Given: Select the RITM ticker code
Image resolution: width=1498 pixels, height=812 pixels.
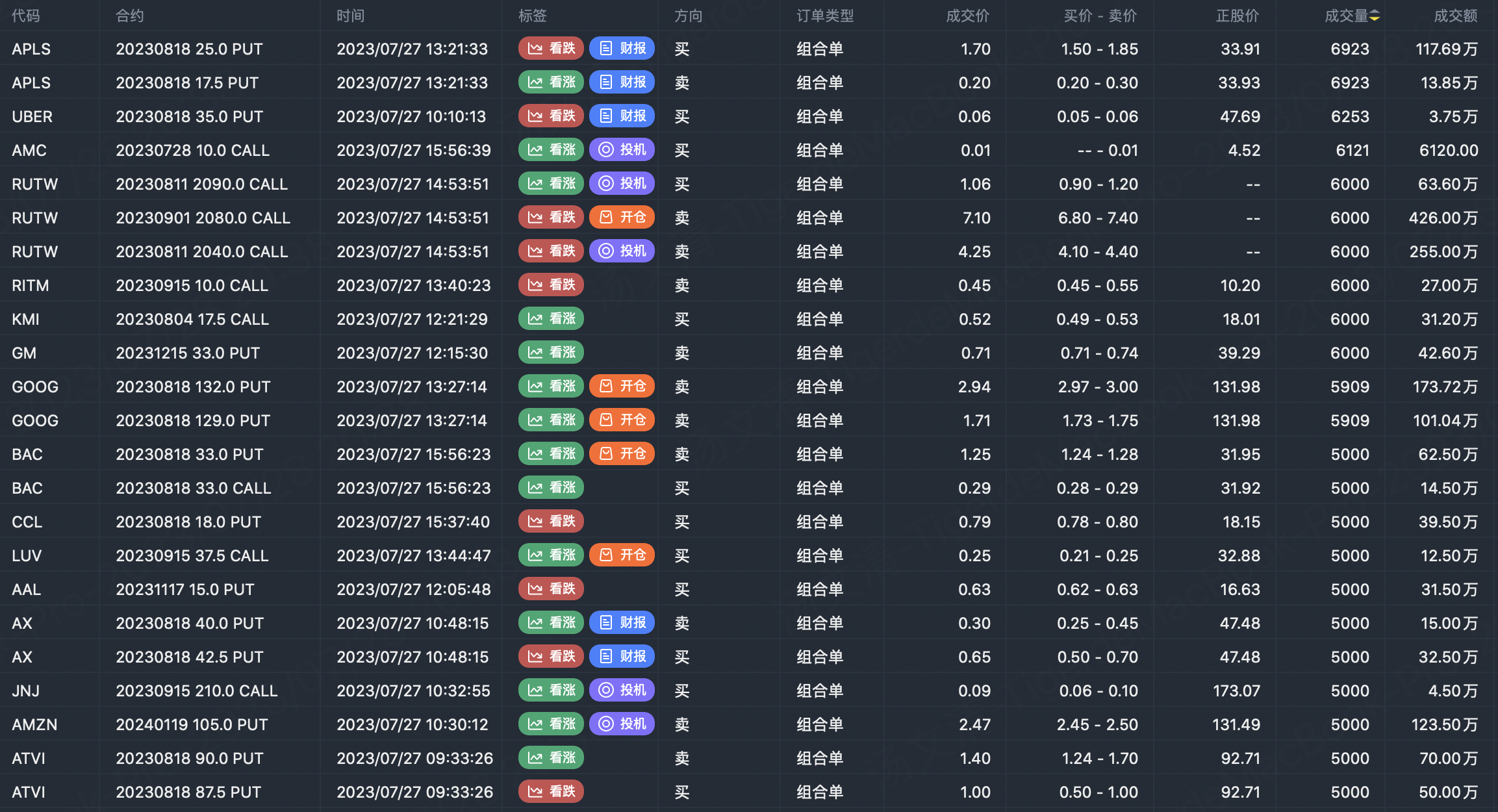Looking at the screenshot, I should point(31,286).
